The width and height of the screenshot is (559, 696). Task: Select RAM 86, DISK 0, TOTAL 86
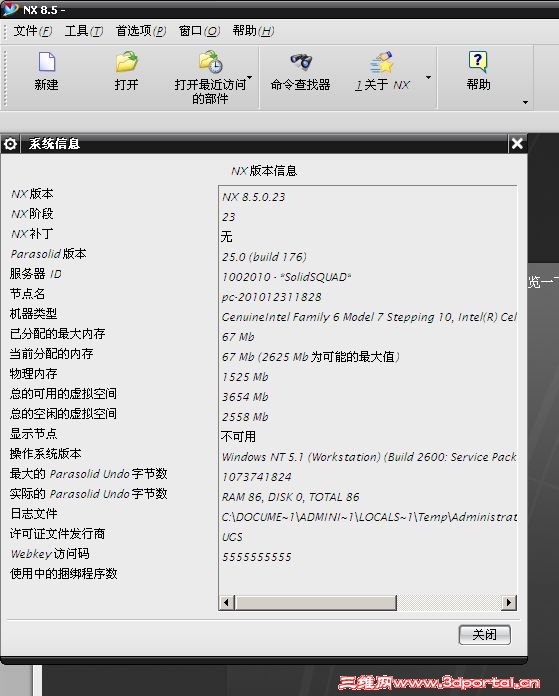click(290, 497)
